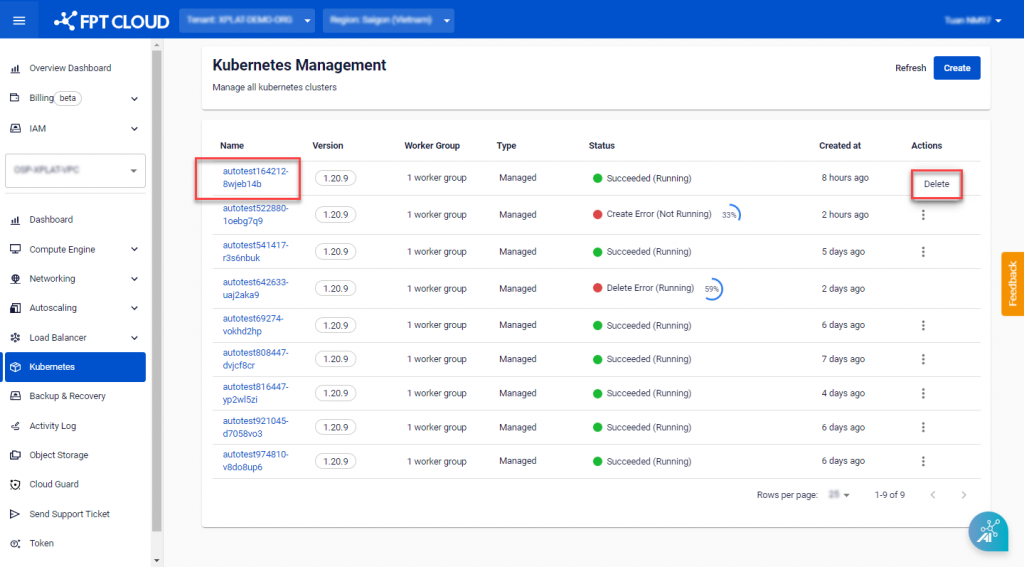Open the AI assistant floating icon
This screenshot has height=567, width=1024.
987,531
